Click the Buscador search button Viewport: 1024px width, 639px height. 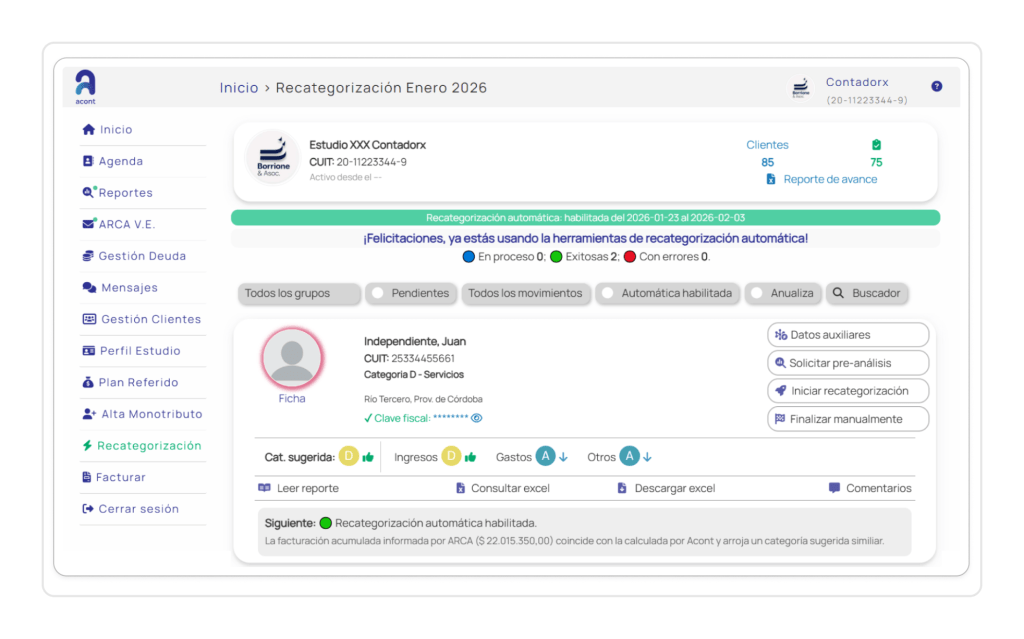[867, 293]
